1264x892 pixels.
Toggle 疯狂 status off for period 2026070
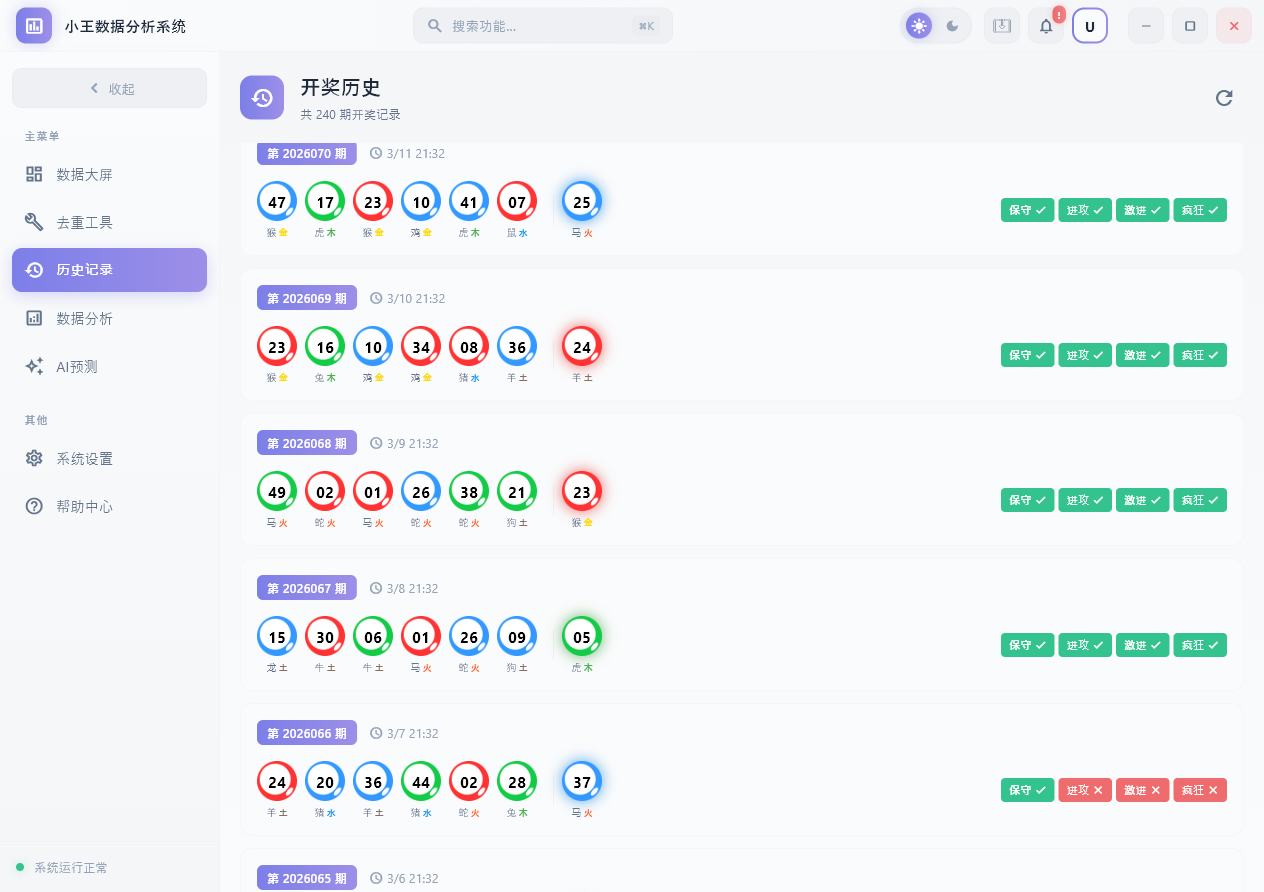pos(1200,210)
